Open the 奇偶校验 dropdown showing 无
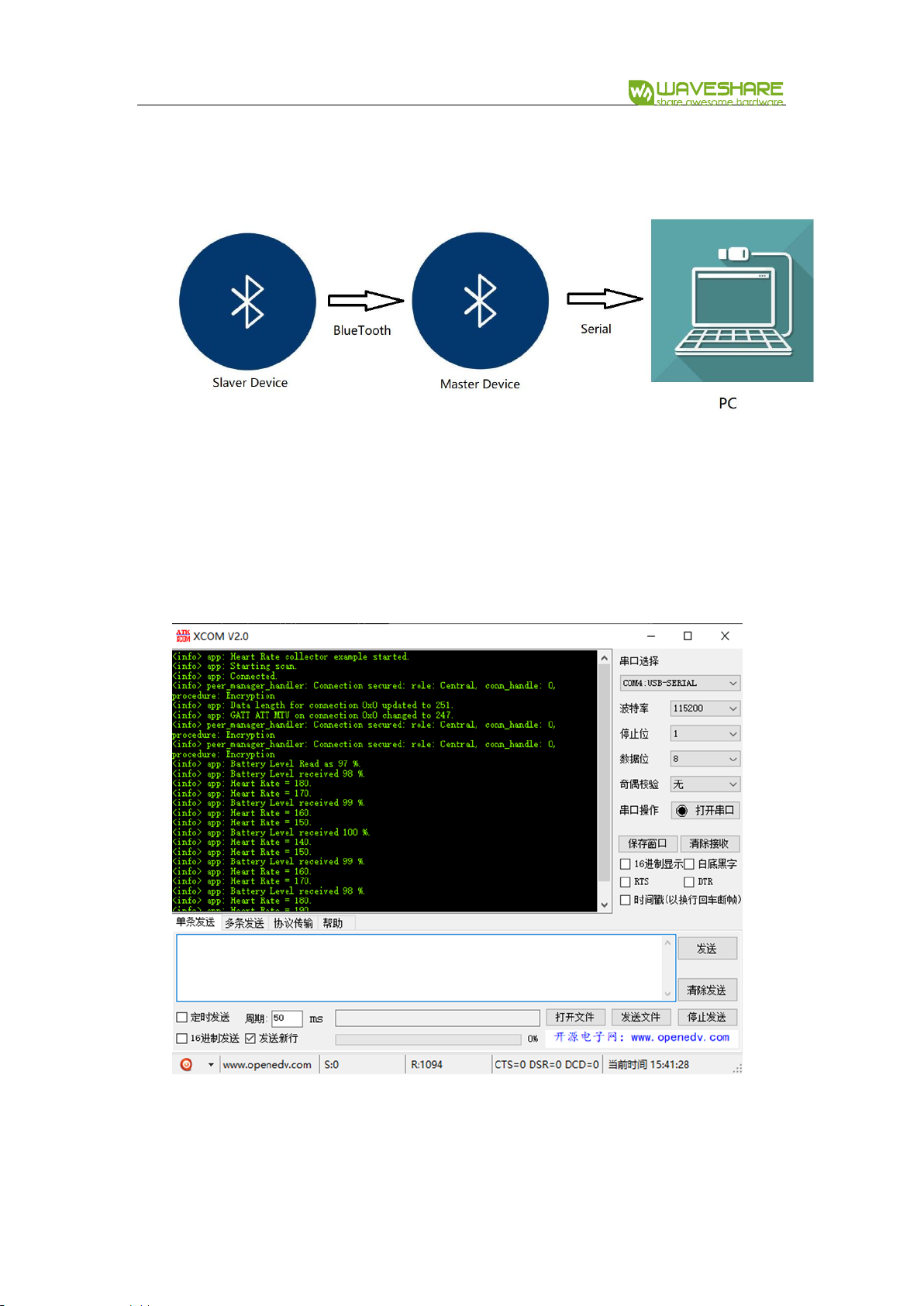 [x=705, y=784]
